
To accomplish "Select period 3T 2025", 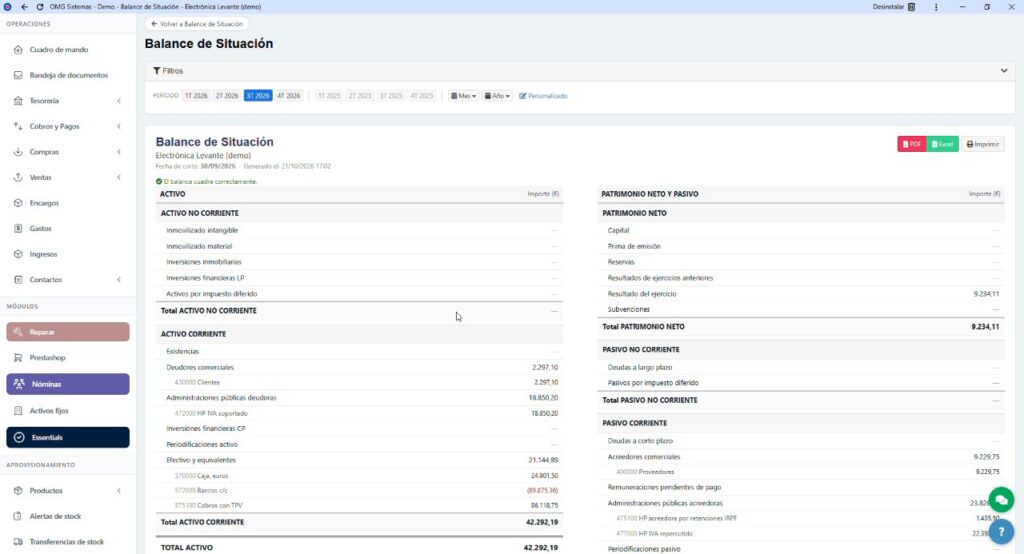I will 391,96.
